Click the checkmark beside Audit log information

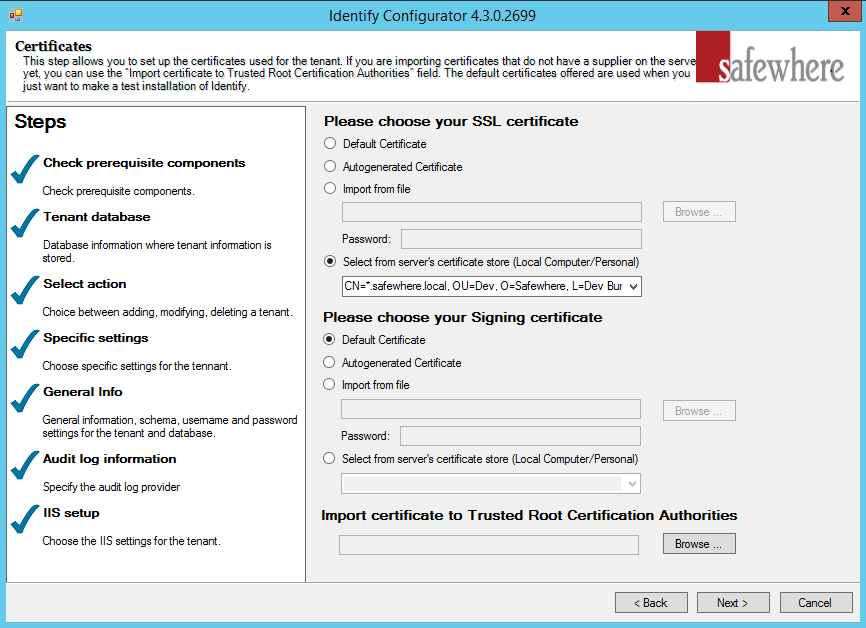pyautogui.click(x=25, y=465)
